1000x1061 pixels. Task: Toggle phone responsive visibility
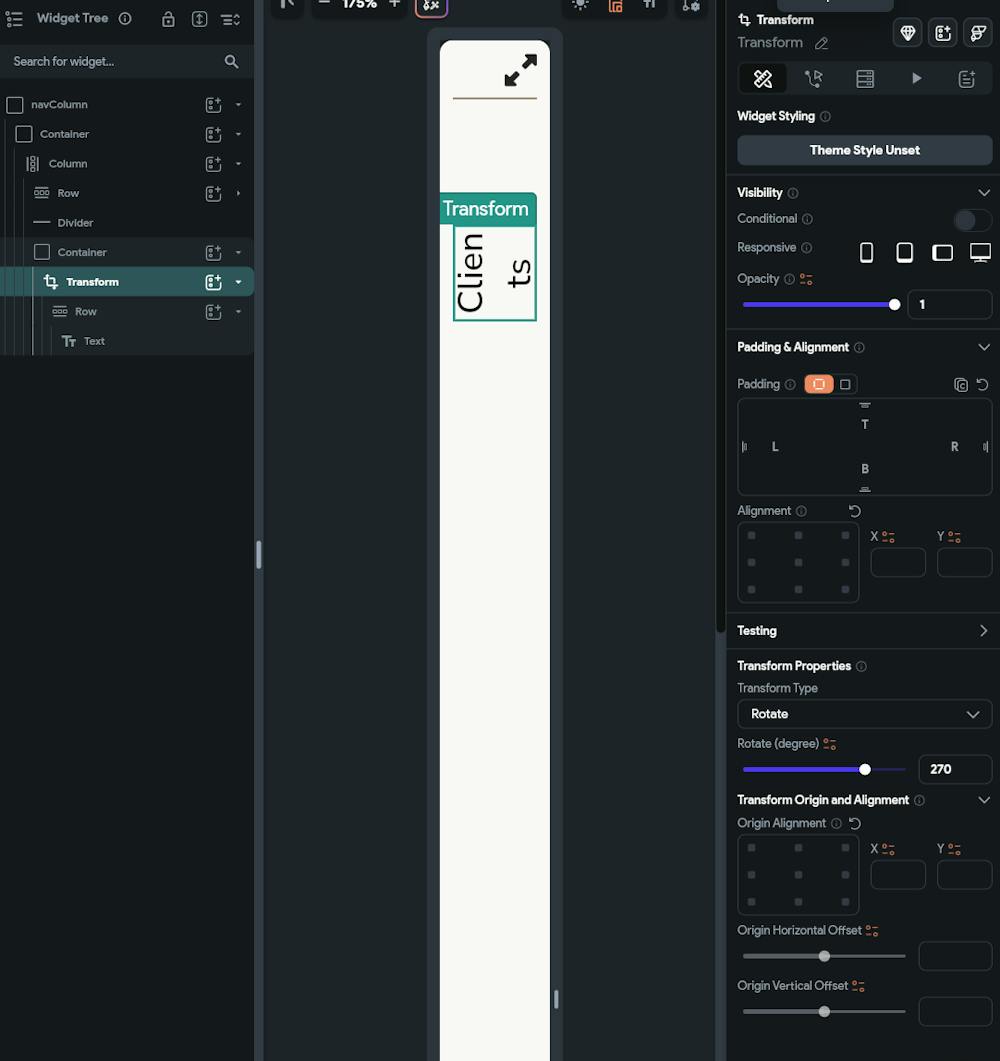point(866,252)
